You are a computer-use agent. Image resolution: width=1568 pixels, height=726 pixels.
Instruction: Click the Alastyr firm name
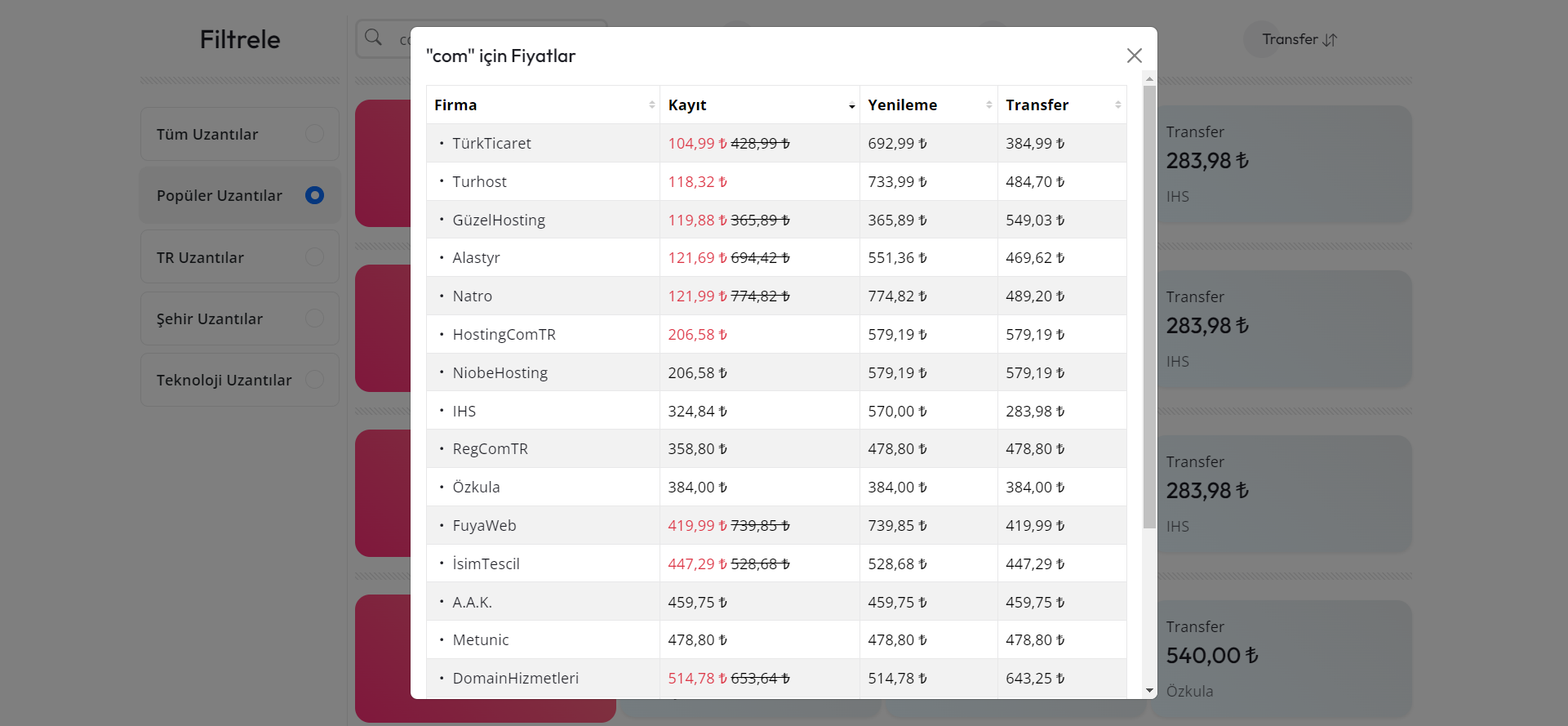click(476, 257)
